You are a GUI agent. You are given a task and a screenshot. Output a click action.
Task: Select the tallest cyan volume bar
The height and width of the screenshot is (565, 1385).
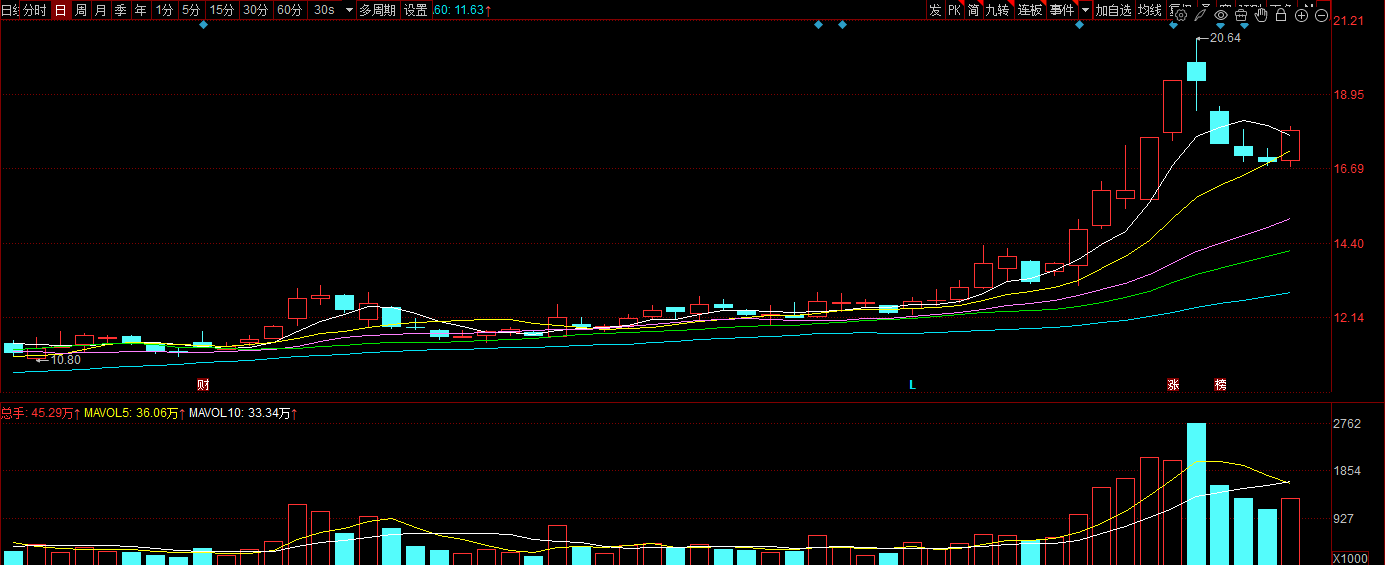pyautogui.click(x=1196, y=494)
